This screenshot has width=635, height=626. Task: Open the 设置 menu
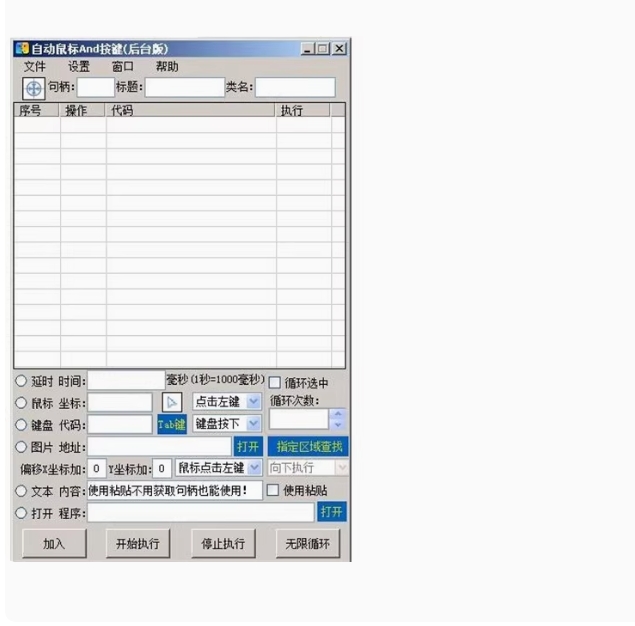click(79, 67)
